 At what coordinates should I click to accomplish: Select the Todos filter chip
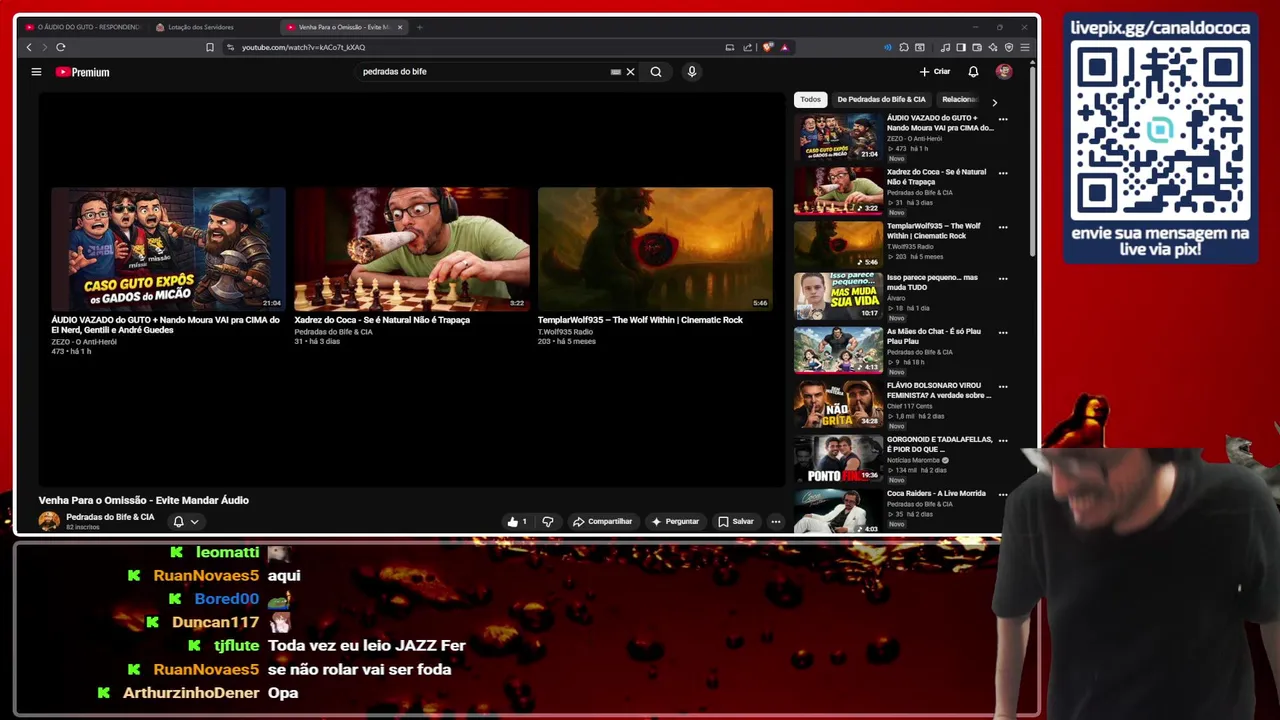coord(810,99)
